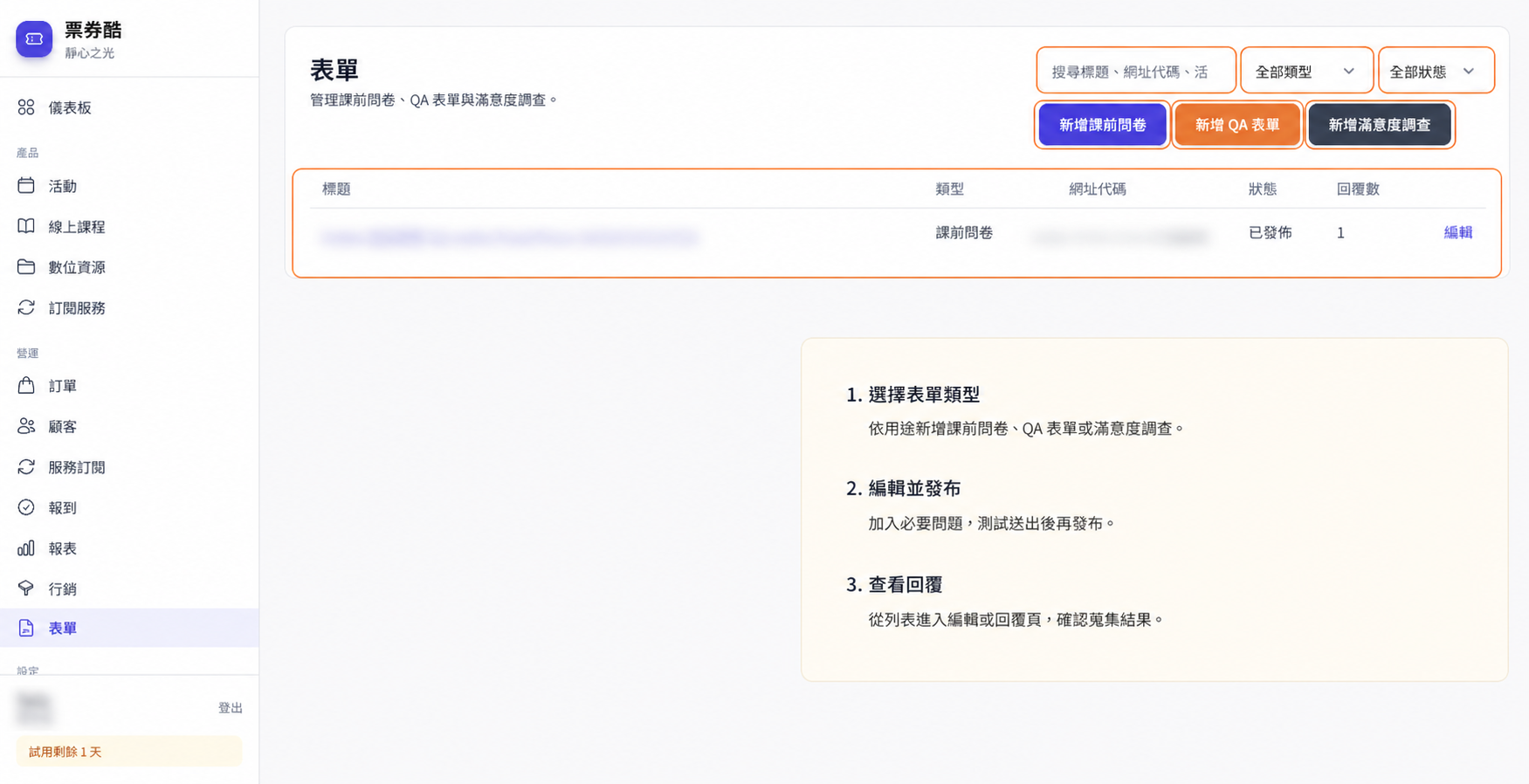Click the 靜心之光 organization name

click(90, 53)
